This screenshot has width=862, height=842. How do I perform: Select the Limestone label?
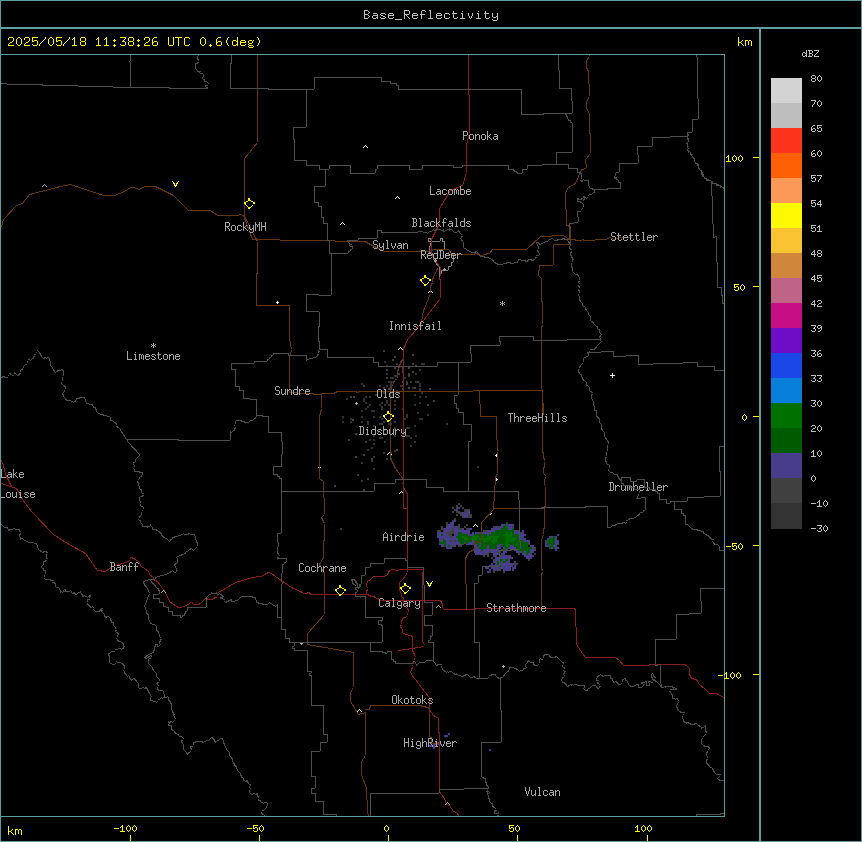[153, 356]
